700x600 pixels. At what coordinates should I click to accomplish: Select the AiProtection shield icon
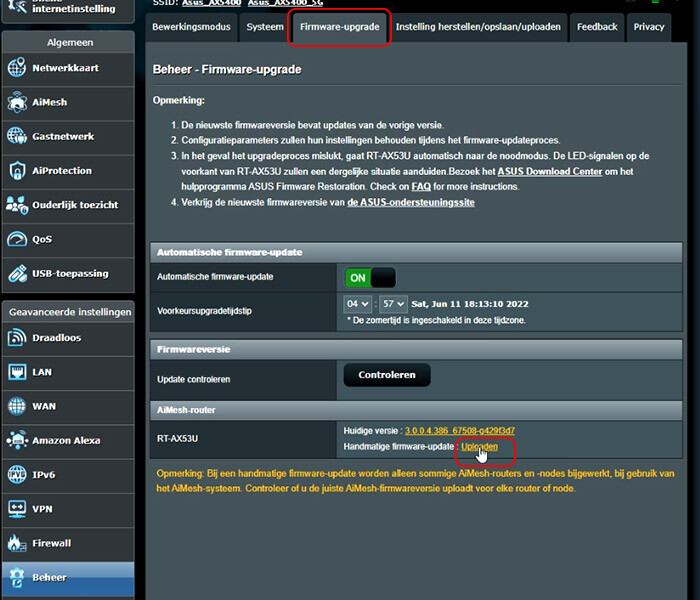pos(17,171)
